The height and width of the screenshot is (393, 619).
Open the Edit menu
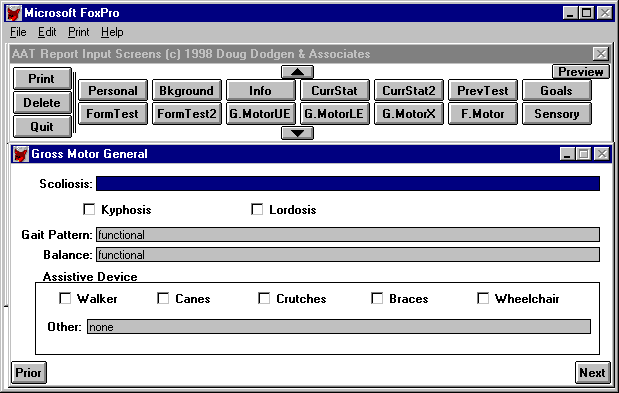coord(47,32)
